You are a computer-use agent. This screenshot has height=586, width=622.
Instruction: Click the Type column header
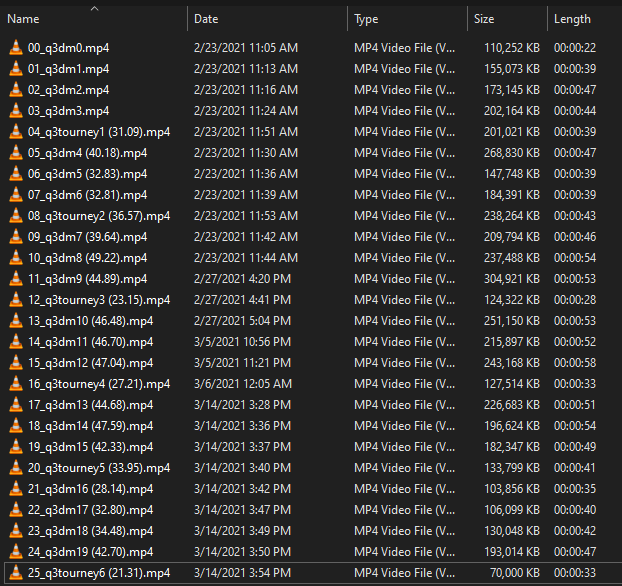[366, 19]
